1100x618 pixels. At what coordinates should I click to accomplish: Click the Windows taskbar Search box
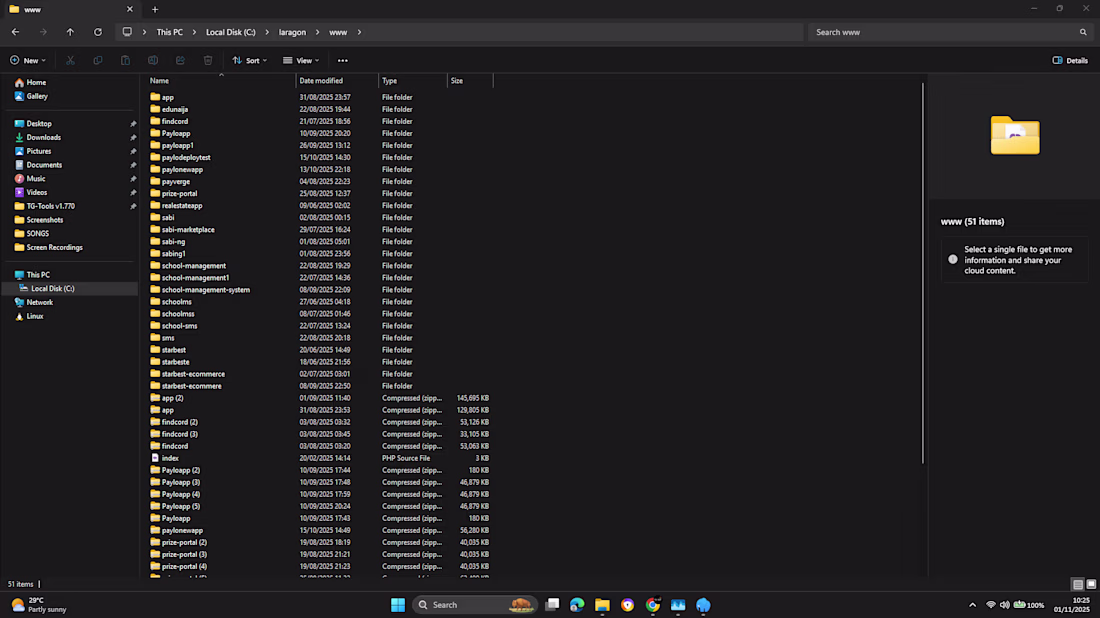474,605
